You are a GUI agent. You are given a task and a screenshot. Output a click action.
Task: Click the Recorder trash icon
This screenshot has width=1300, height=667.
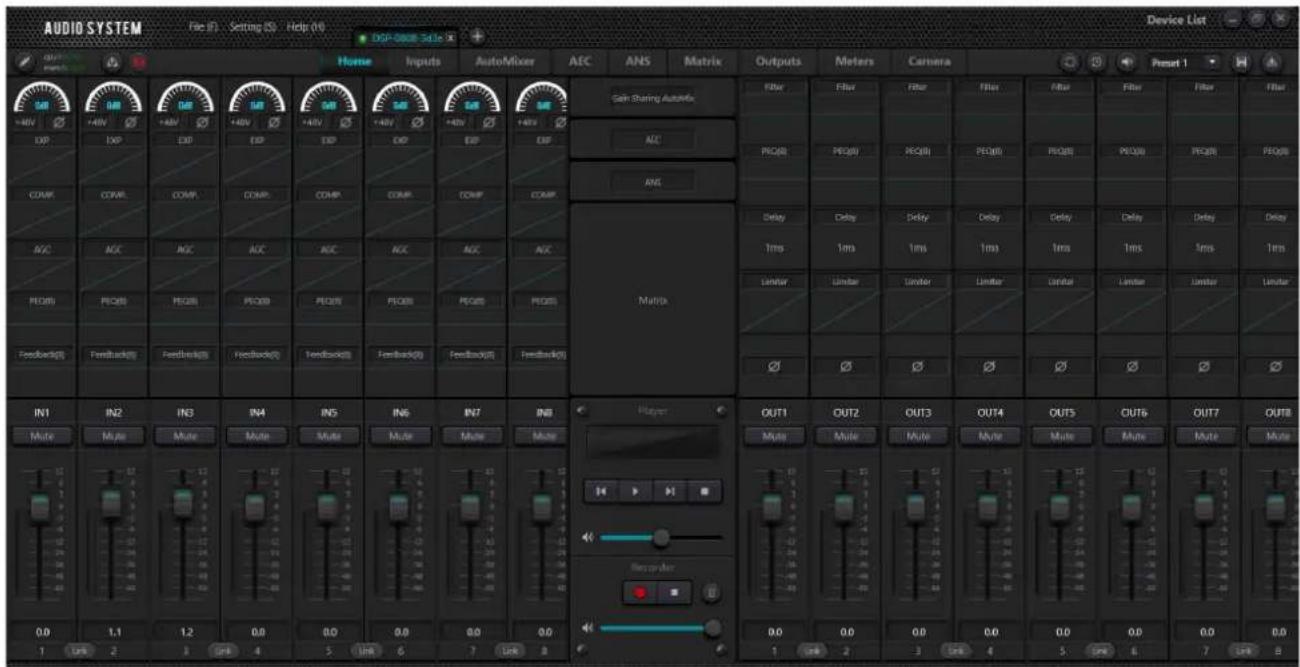click(710, 593)
